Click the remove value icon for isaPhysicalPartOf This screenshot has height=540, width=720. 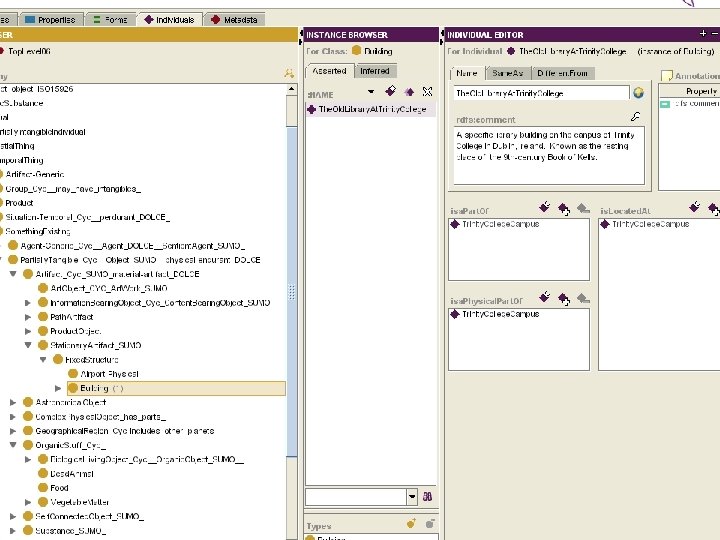pyautogui.click(x=583, y=299)
